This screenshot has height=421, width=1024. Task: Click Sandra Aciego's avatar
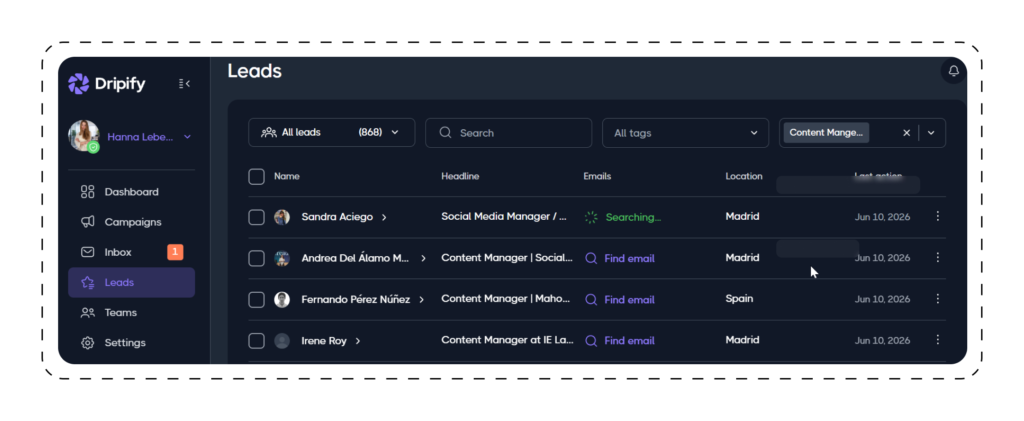pyautogui.click(x=281, y=217)
